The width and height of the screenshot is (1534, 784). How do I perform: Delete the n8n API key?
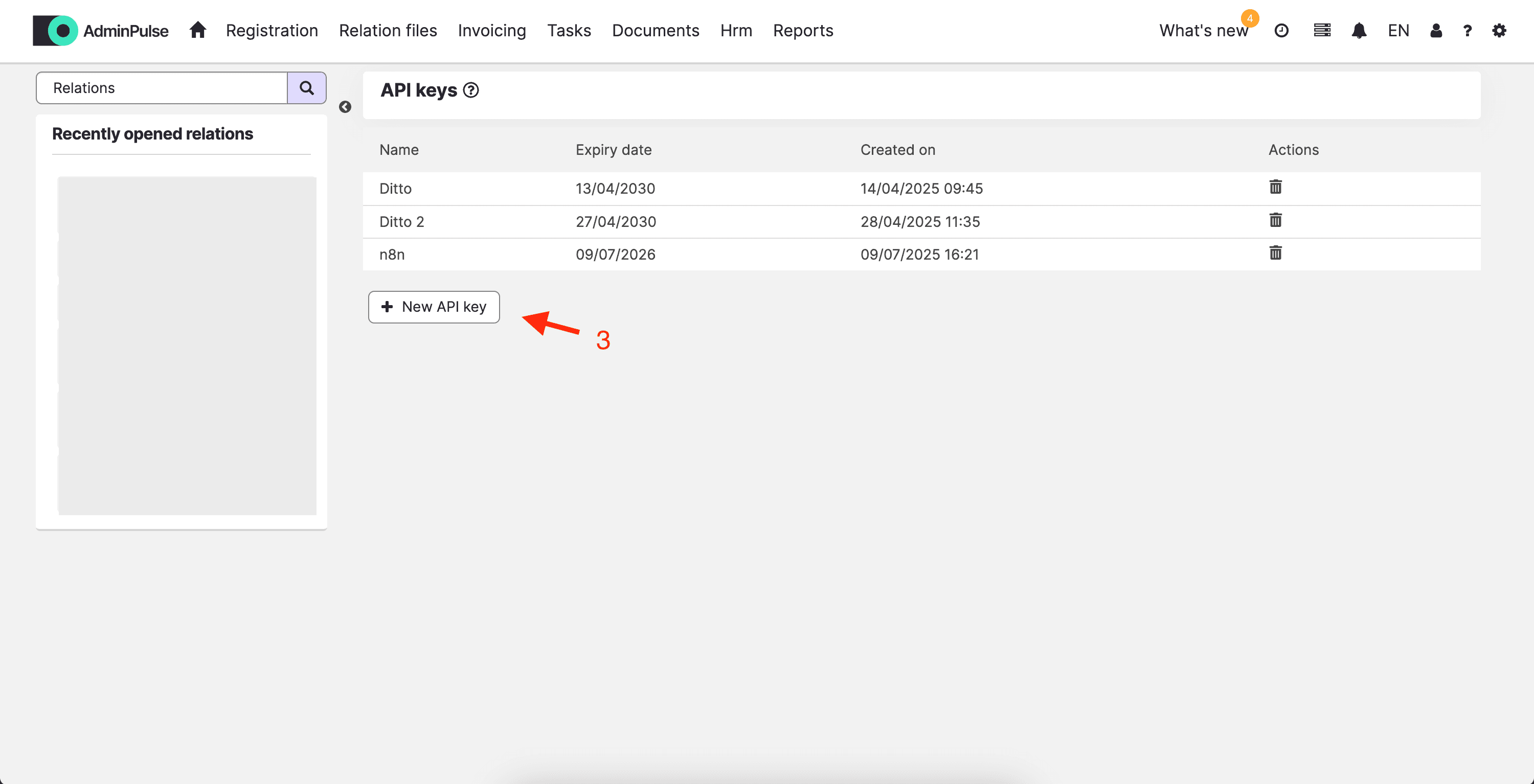(x=1275, y=253)
